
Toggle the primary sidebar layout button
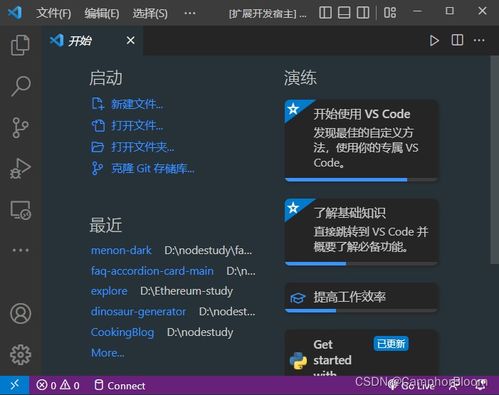tap(325, 13)
